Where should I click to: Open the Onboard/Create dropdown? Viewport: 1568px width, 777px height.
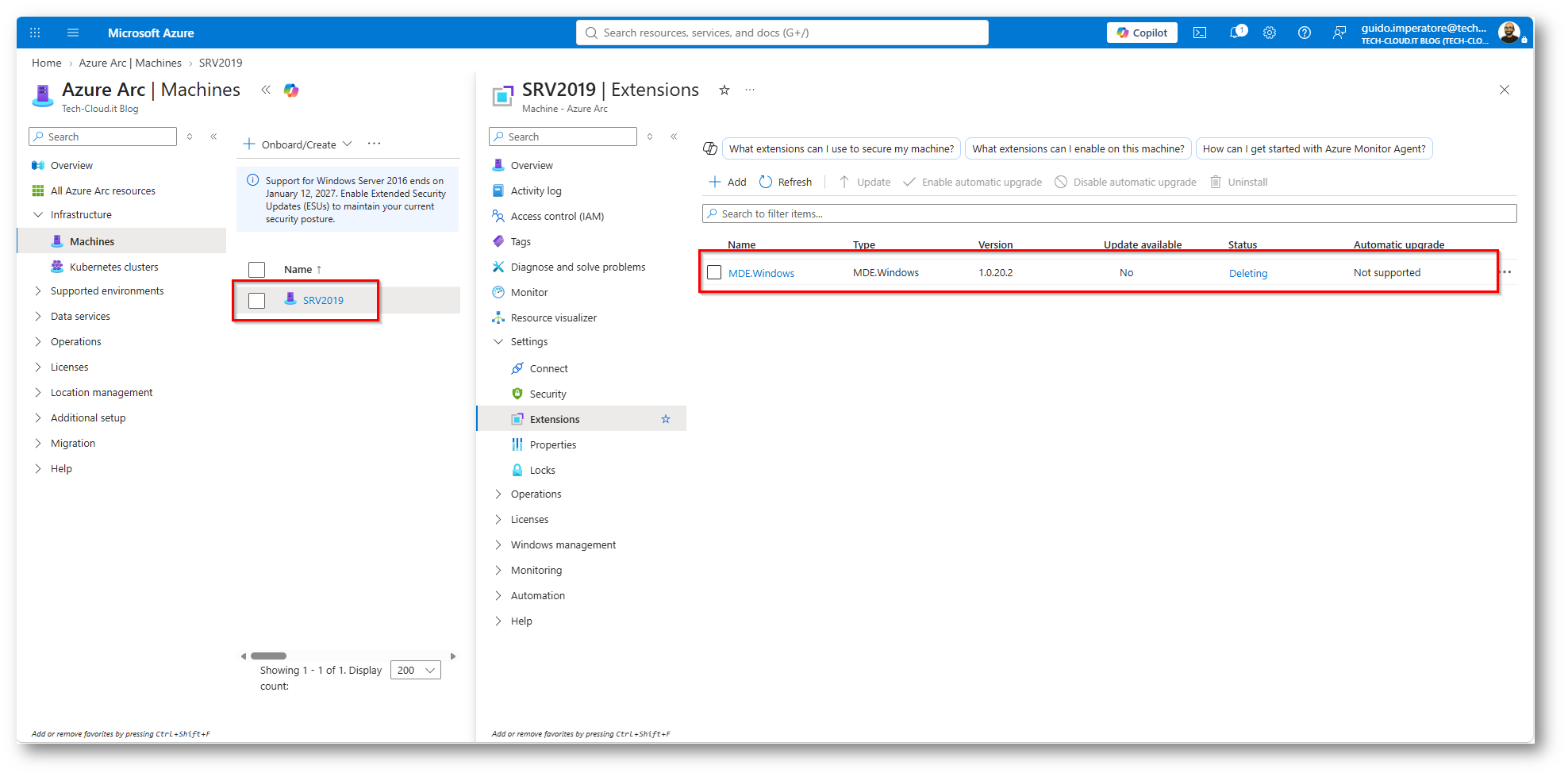click(x=298, y=144)
